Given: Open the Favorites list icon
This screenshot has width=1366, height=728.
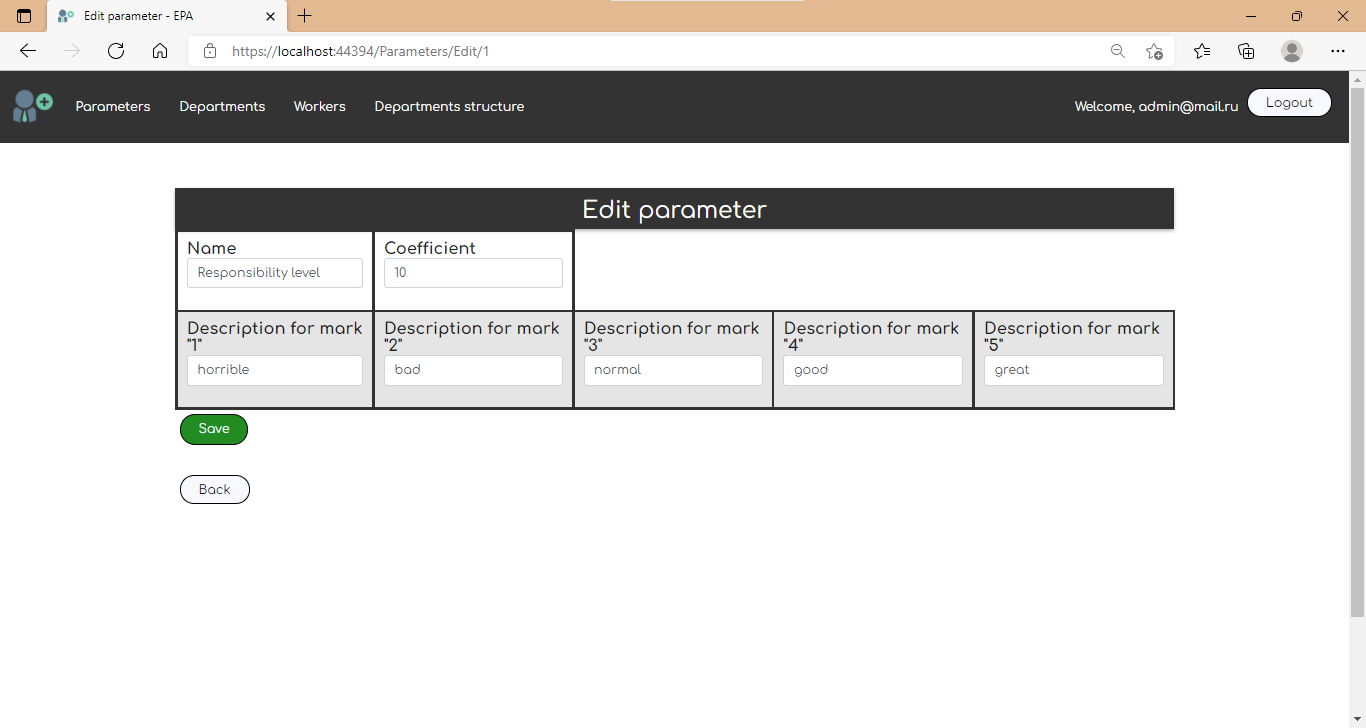Looking at the screenshot, I should click(1202, 51).
